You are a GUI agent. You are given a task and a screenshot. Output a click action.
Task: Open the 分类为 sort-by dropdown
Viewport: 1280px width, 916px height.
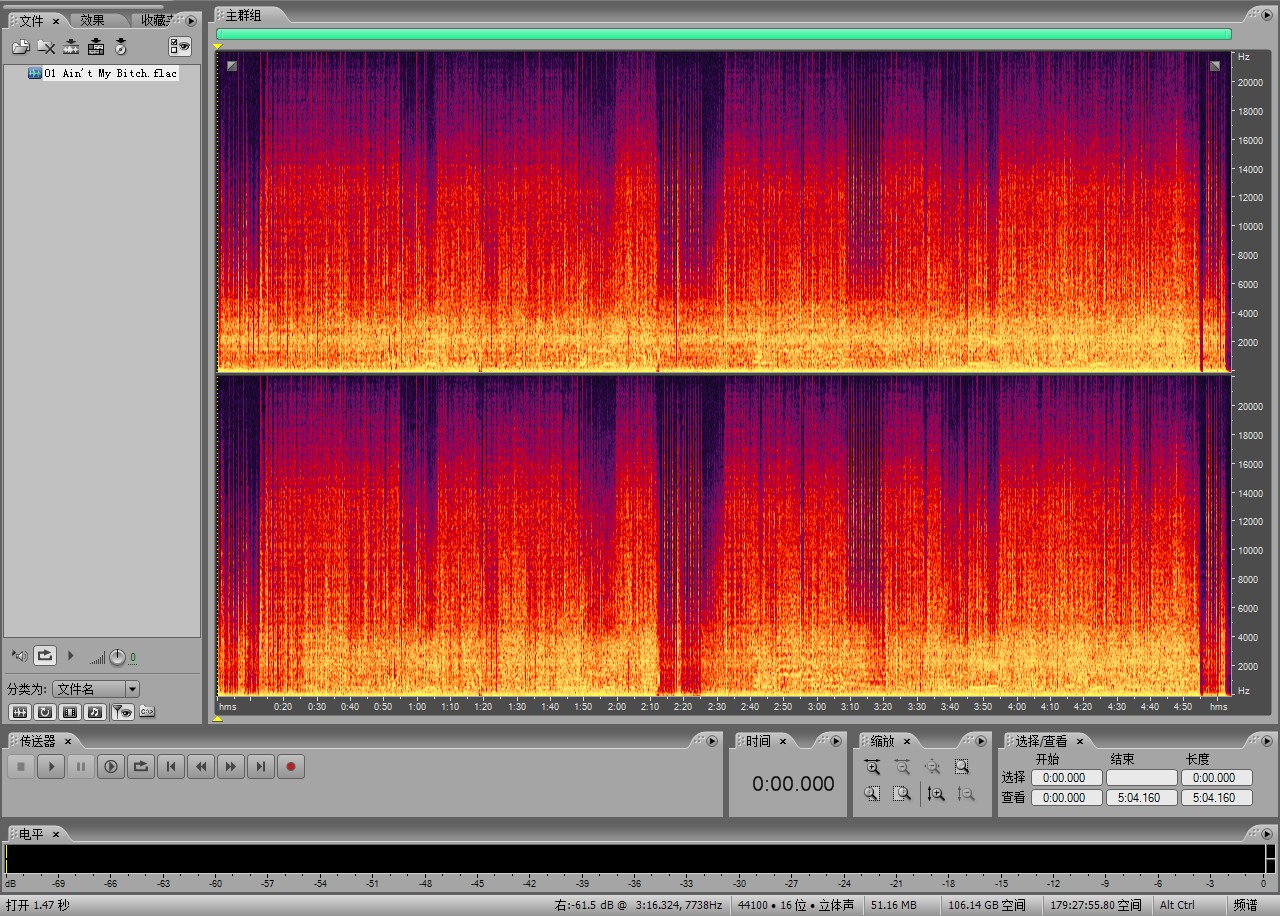tap(96, 689)
